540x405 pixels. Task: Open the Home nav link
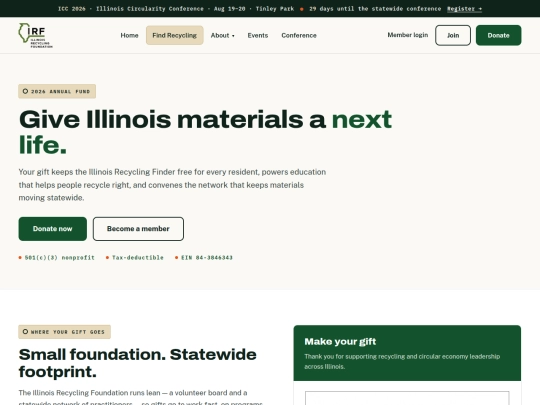[129, 35]
